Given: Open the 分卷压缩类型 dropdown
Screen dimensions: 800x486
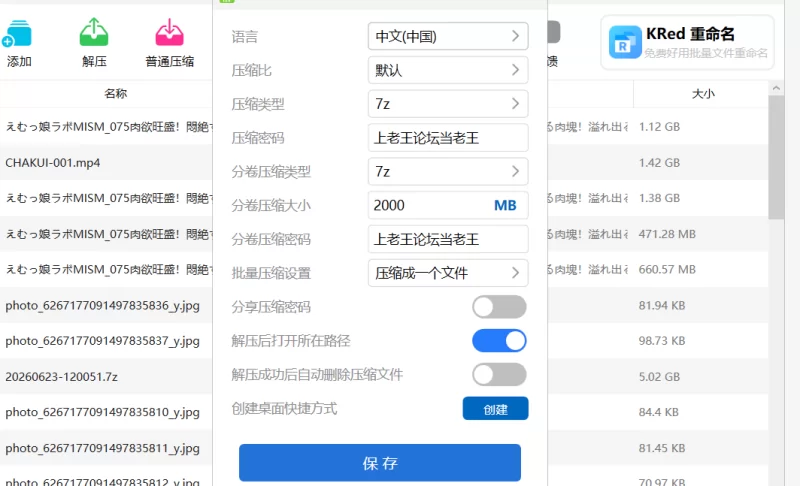Looking at the screenshot, I should (x=448, y=171).
